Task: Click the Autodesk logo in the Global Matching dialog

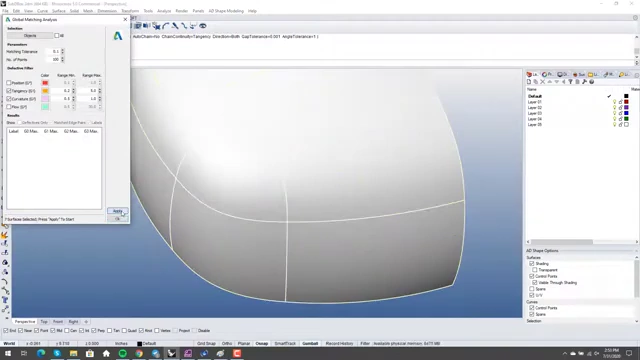Action: (118, 36)
